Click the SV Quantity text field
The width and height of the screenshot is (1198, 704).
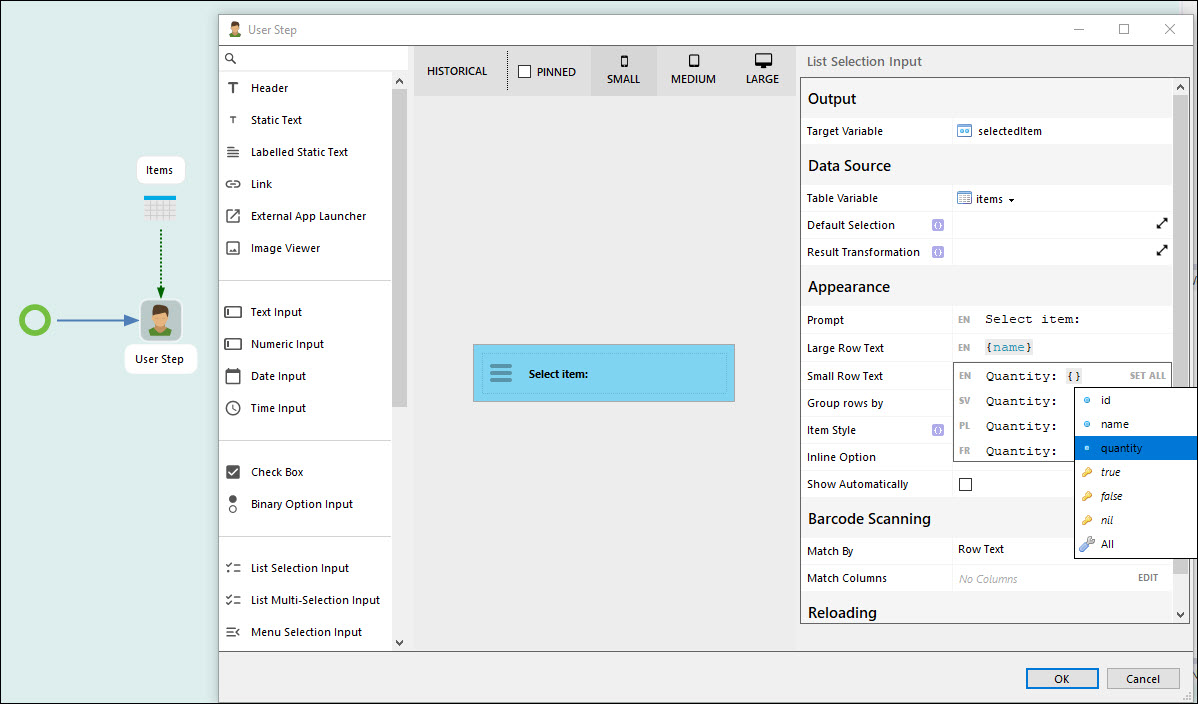pyautogui.click(x=1022, y=401)
